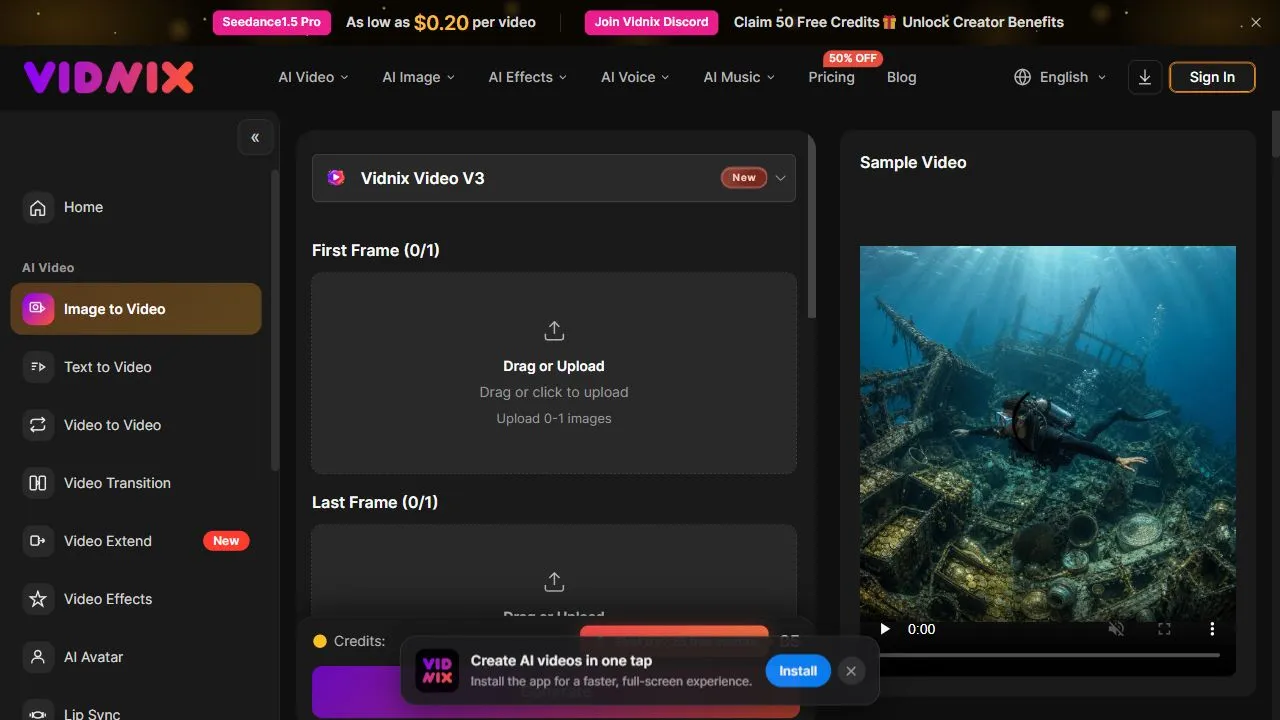This screenshot has height=720, width=1280.
Task: Click the gold Credits coin icon
Action: coord(320,641)
